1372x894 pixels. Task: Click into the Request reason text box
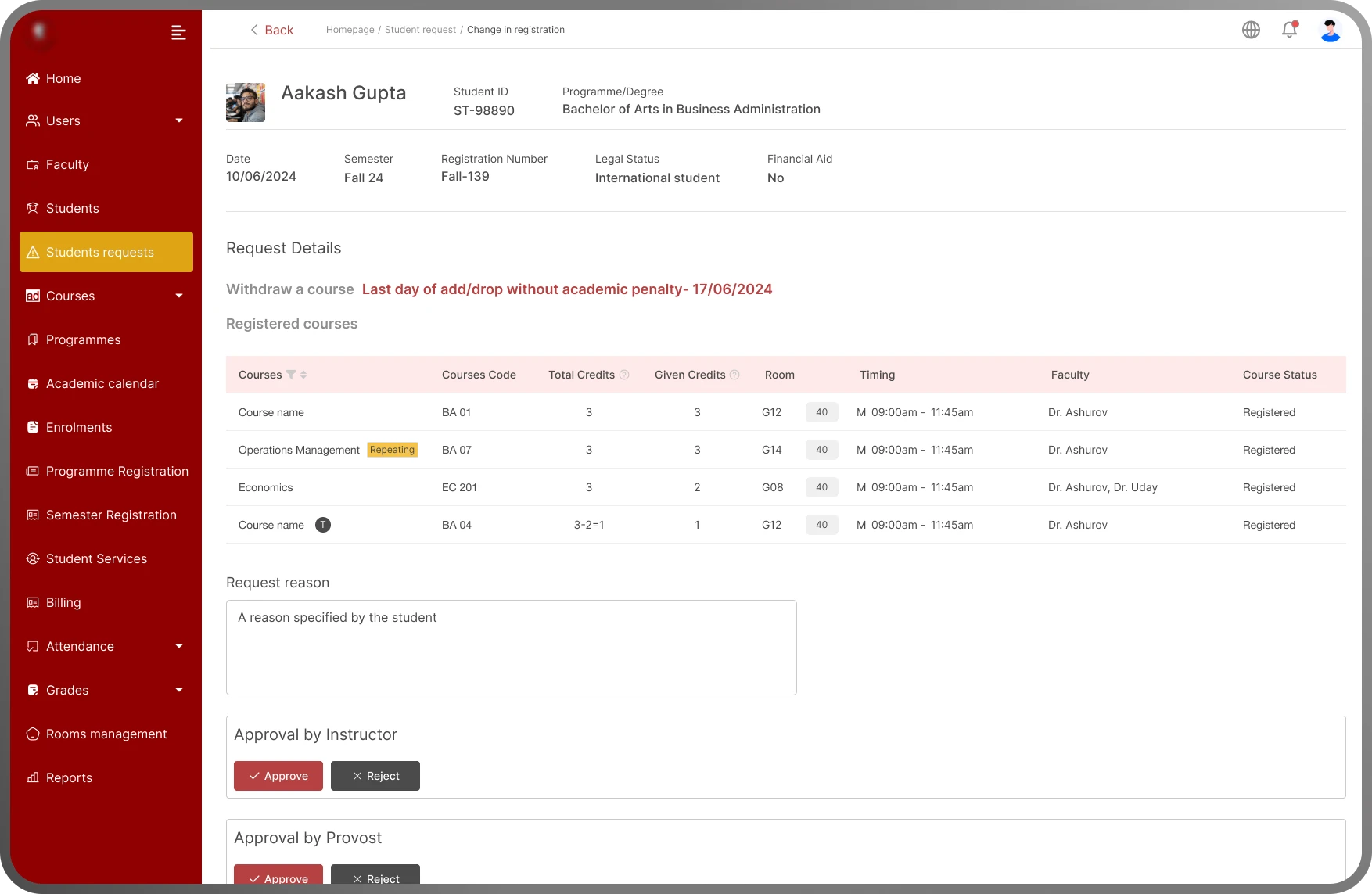point(512,648)
